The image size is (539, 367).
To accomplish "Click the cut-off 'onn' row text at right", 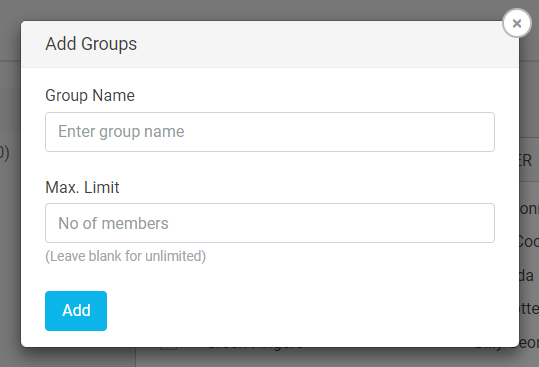I will [x=529, y=209].
